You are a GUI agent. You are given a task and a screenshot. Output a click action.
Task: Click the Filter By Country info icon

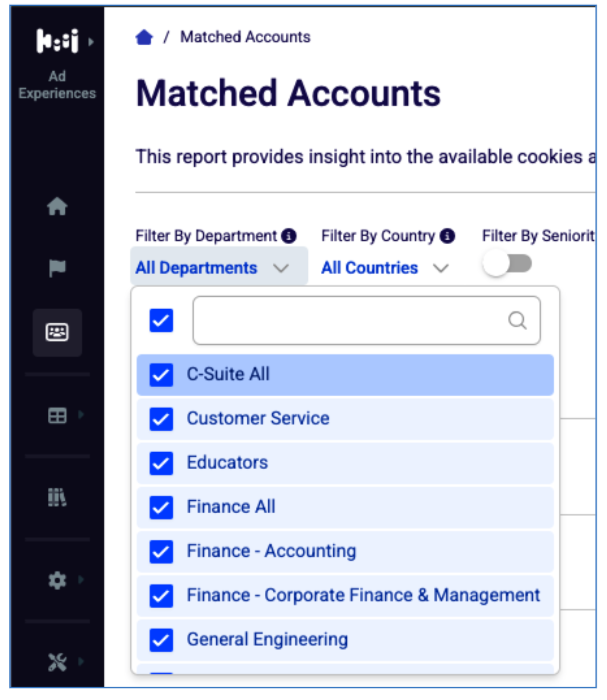click(447, 236)
